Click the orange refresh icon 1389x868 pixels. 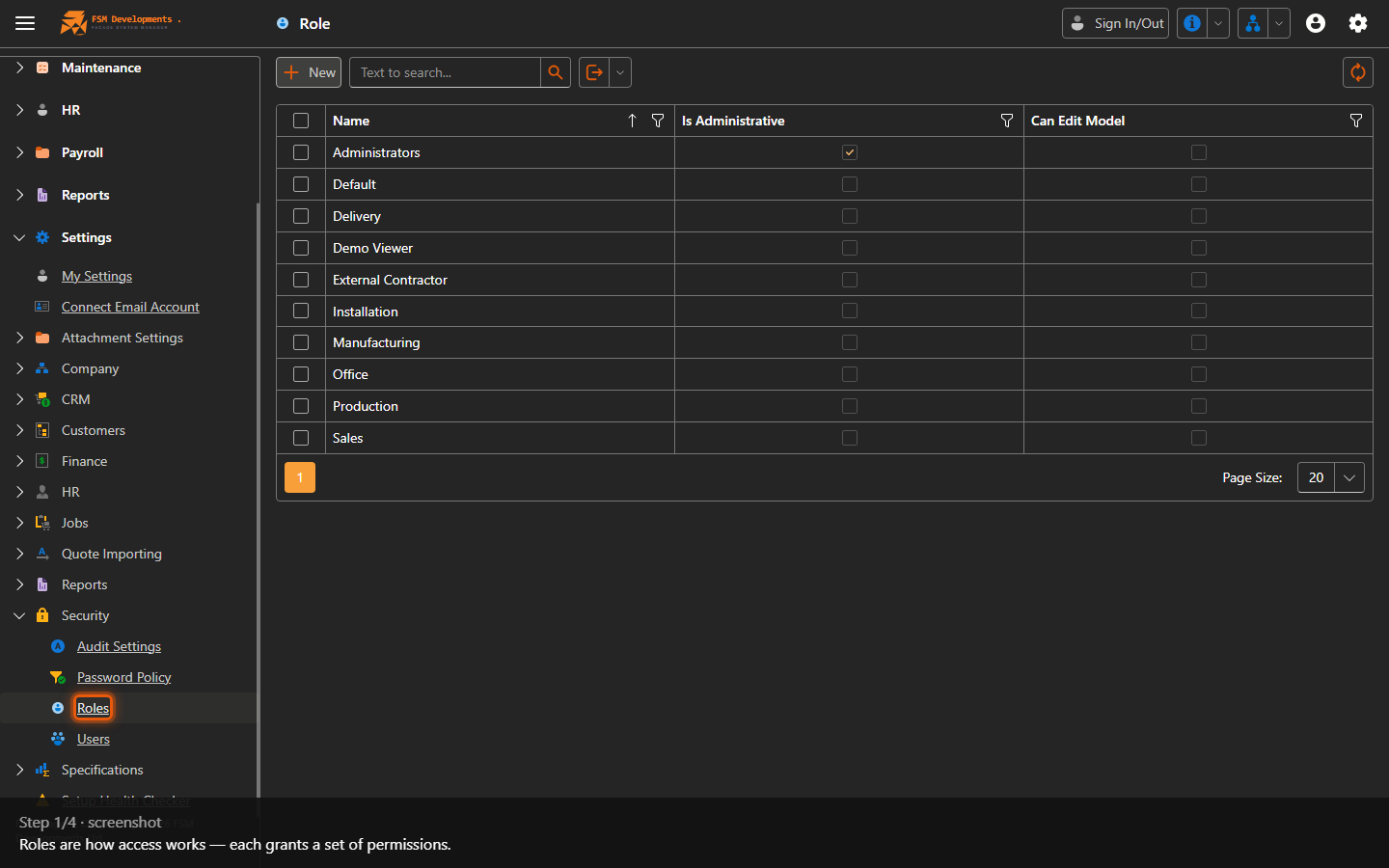[x=1358, y=72]
